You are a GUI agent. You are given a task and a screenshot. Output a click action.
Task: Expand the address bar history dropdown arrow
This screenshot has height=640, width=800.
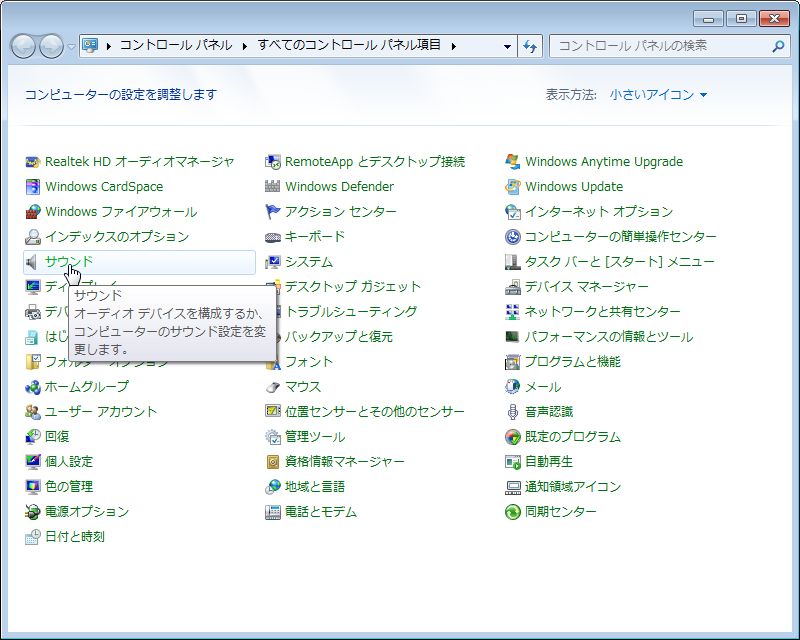coord(507,46)
